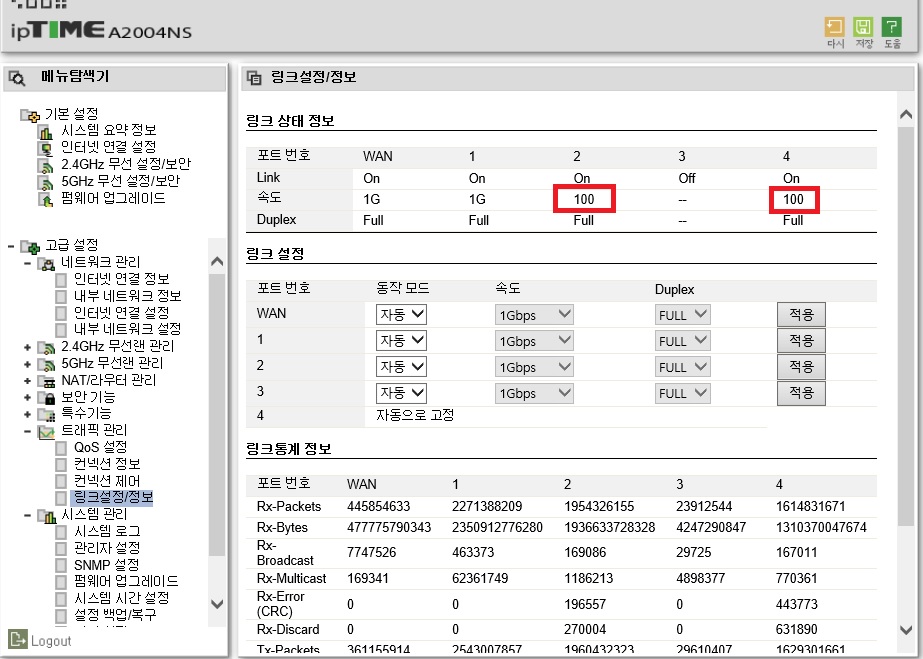Expand the NAT/라우터 관리 node
The image size is (923, 659).
point(27,381)
